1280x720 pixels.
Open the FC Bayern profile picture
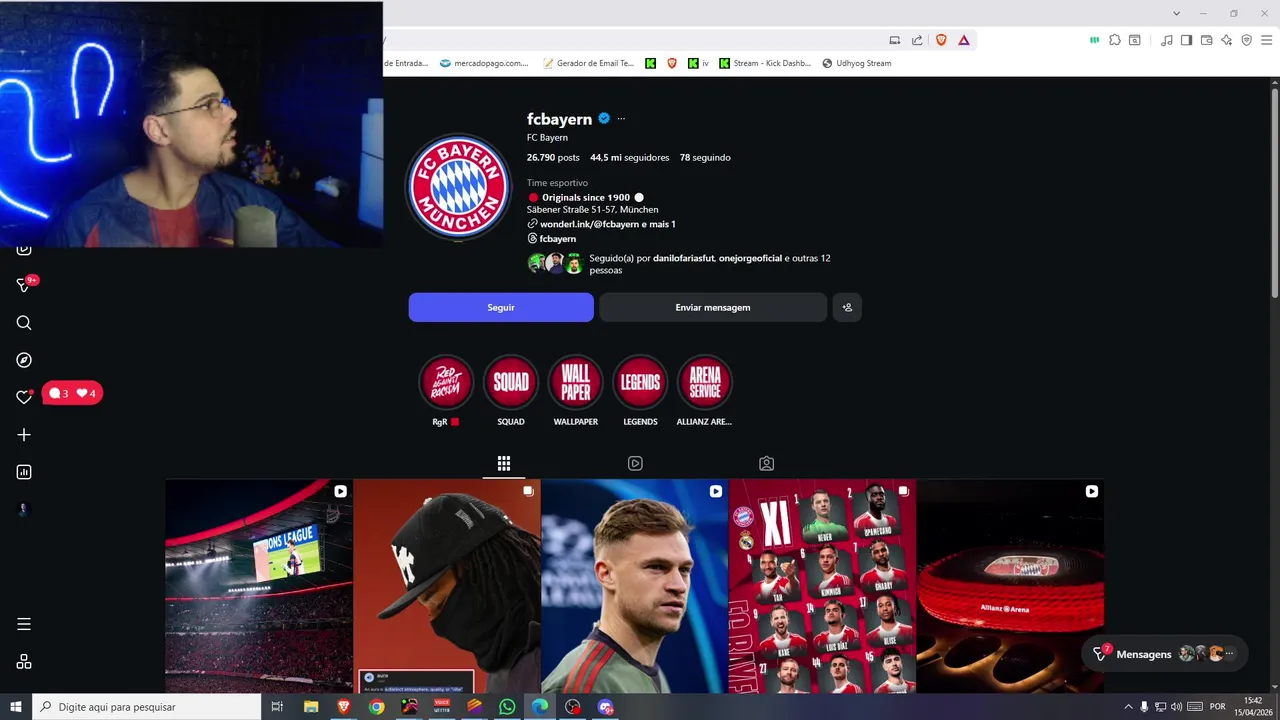pyautogui.click(x=459, y=187)
